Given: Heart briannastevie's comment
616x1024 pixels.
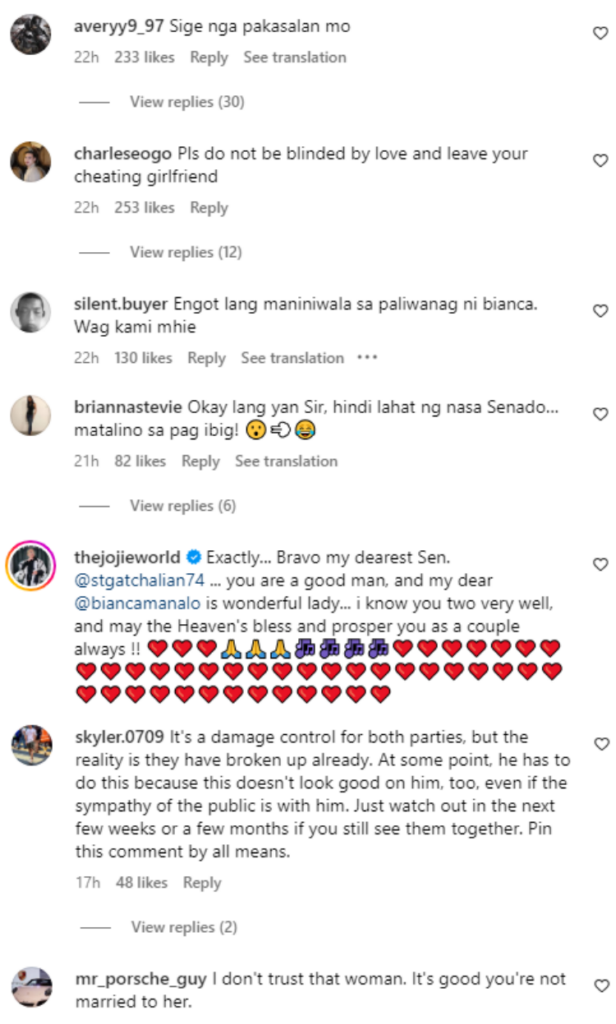Looking at the screenshot, I should pyautogui.click(x=600, y=414).
